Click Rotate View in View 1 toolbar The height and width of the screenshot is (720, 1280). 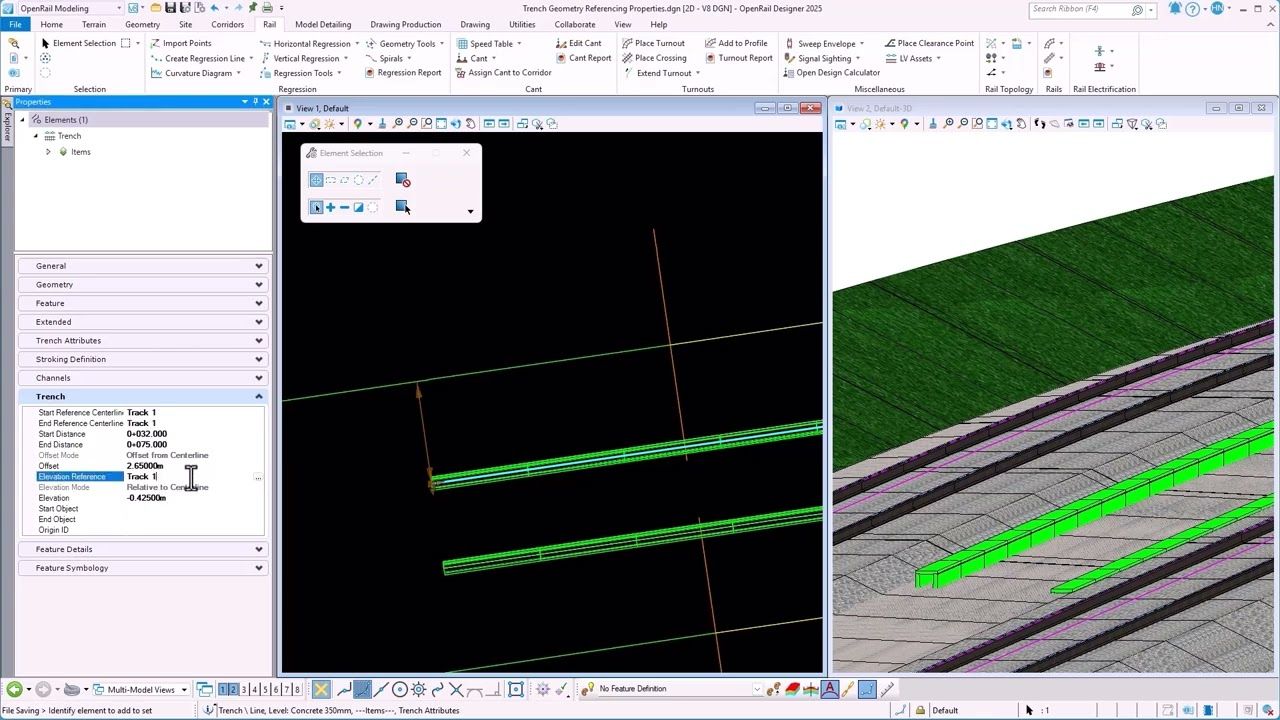(456, 124)
